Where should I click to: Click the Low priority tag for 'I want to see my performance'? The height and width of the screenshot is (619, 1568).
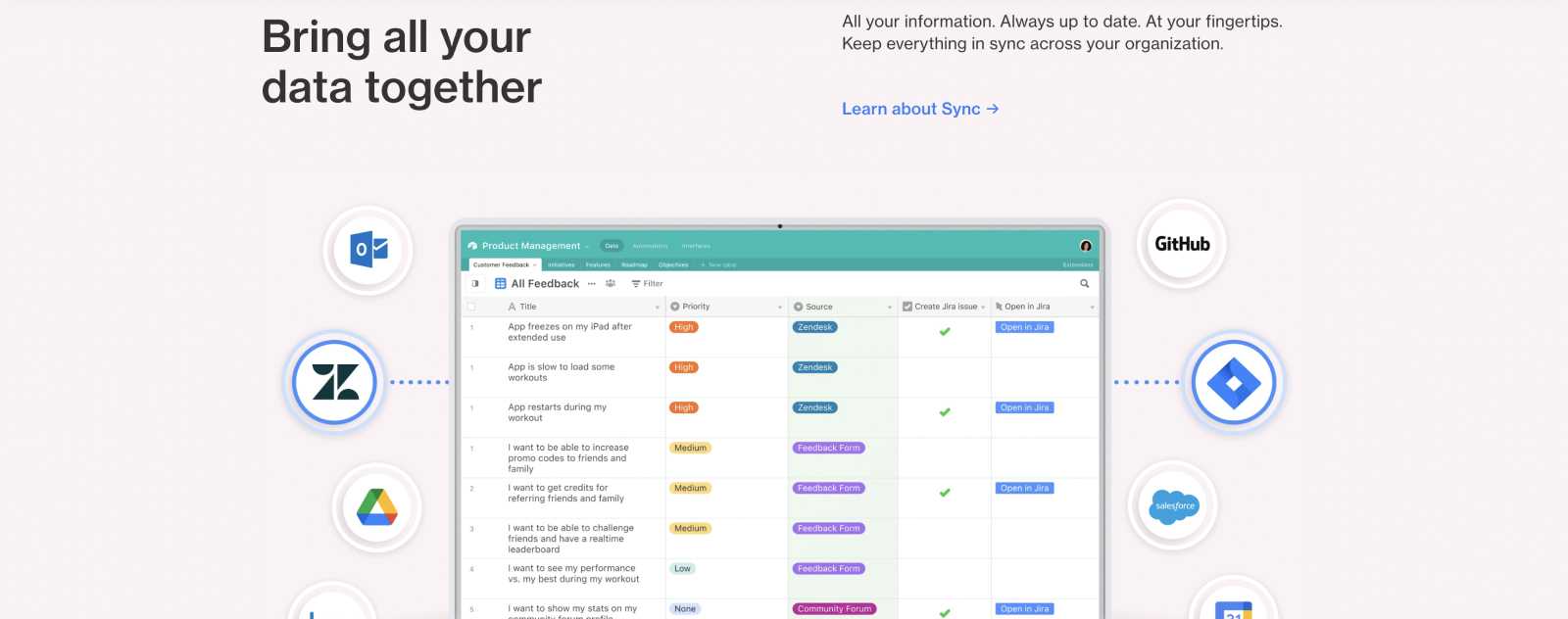[682, 568]
